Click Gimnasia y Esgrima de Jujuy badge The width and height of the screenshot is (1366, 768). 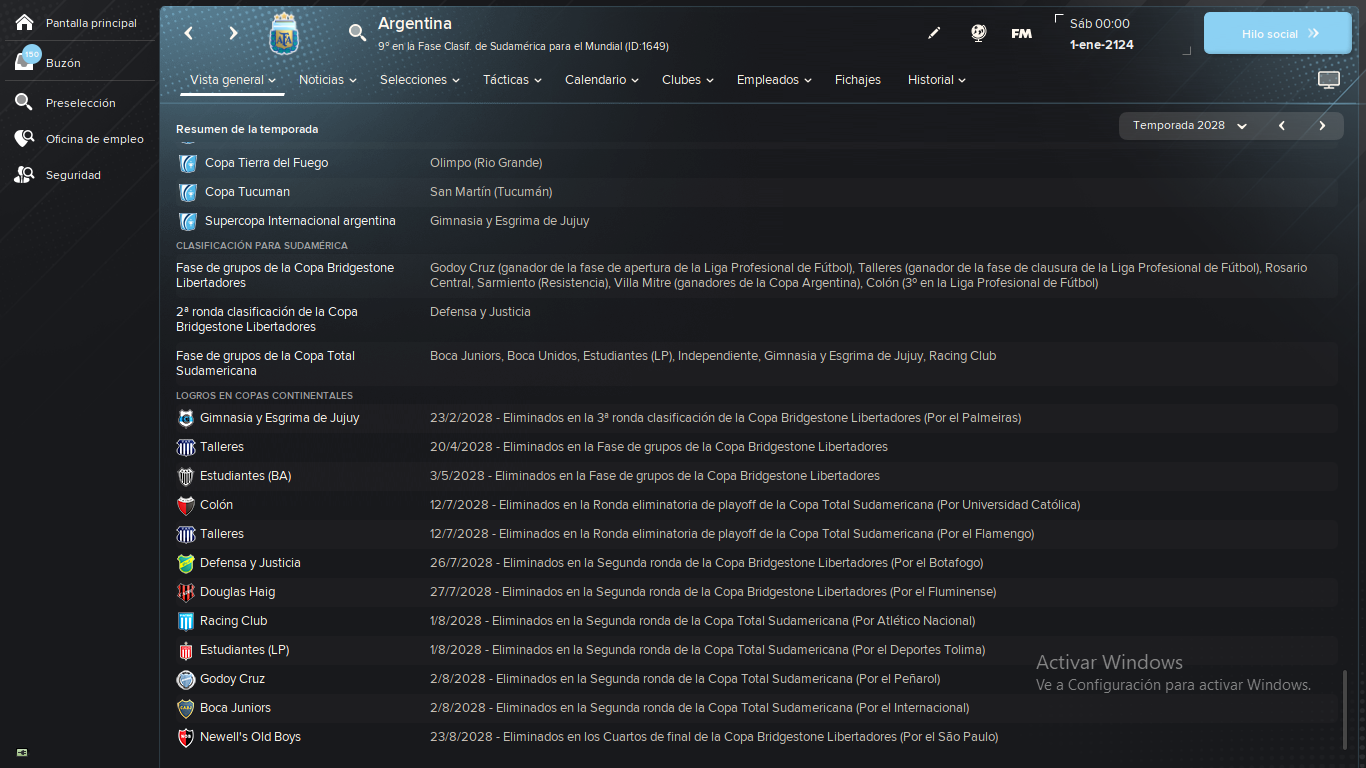coord(185,418)
